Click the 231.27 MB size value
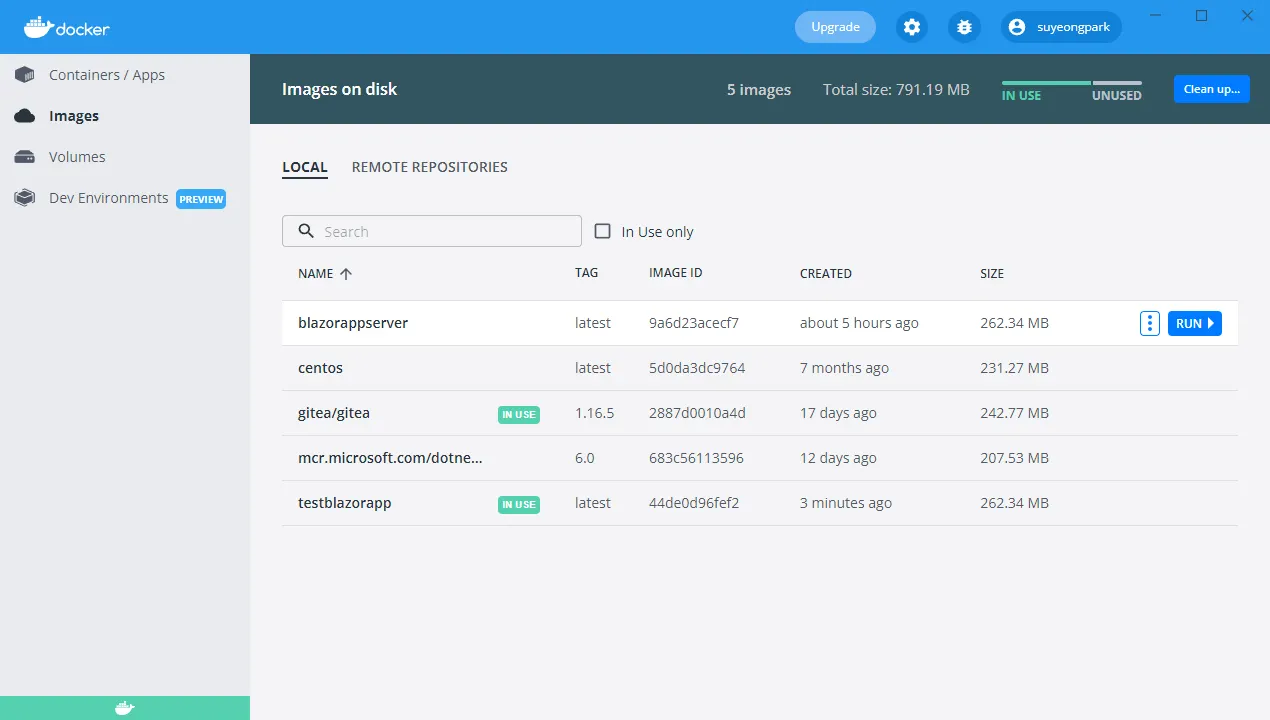Viewport: 1270px width, 720px height. coord(1014,368)
